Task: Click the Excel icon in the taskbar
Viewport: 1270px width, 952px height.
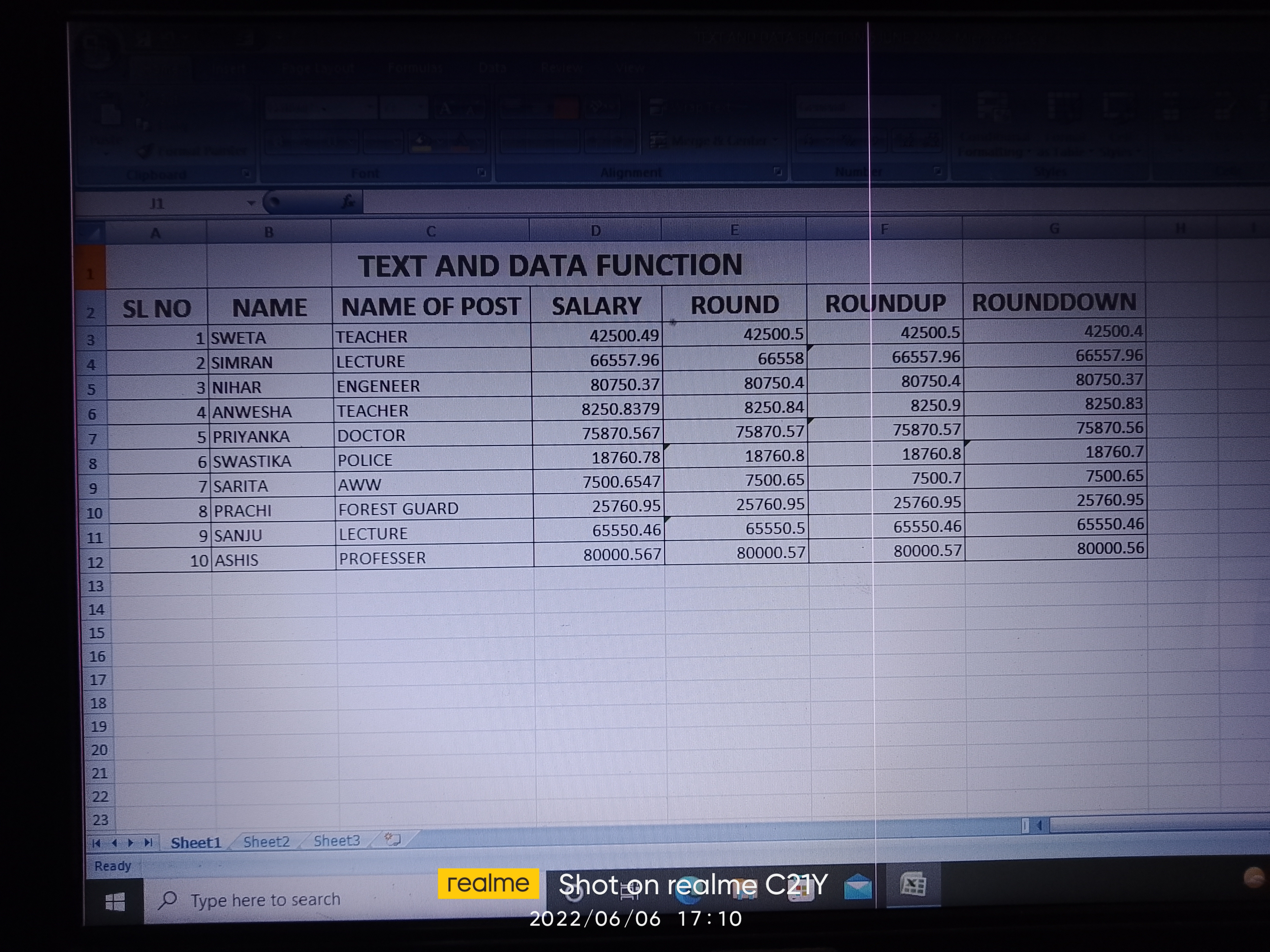Action: [913, 884]
